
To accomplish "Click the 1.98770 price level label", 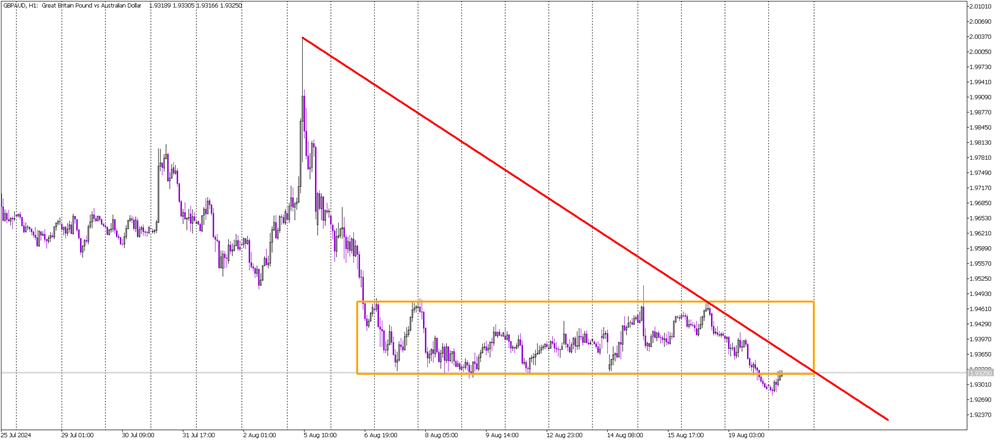I will 982,112.
